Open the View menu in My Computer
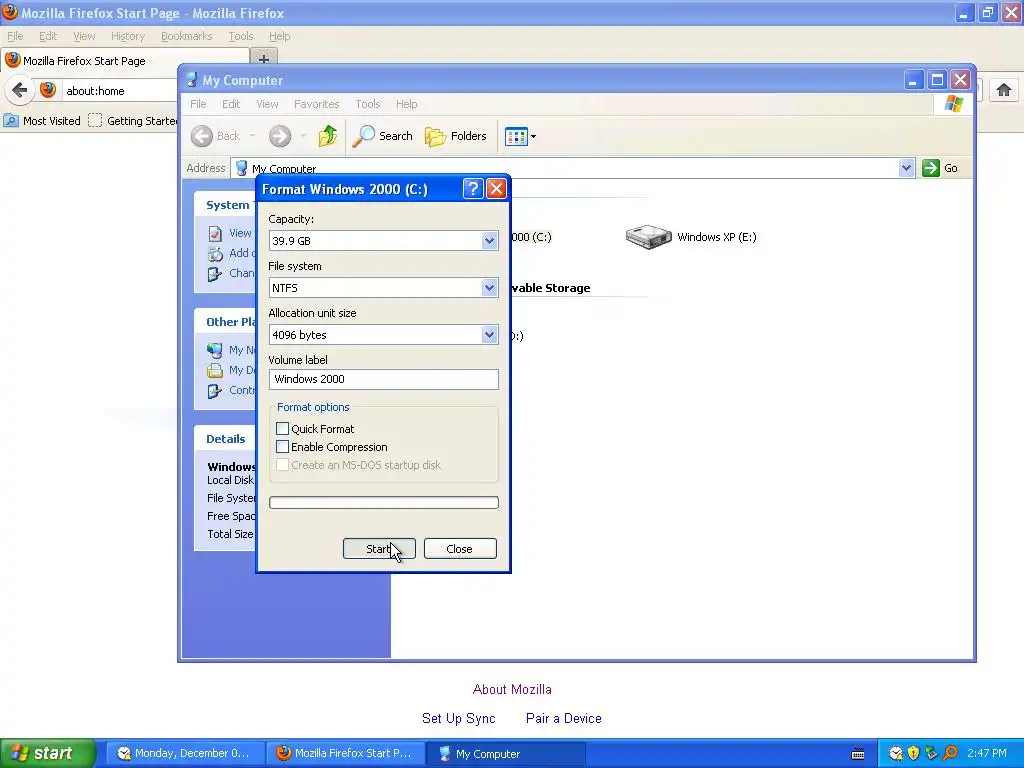Image resolution: width=1024 pixels, height=768 pixels. pyautogui.click(x=267, y=104)
